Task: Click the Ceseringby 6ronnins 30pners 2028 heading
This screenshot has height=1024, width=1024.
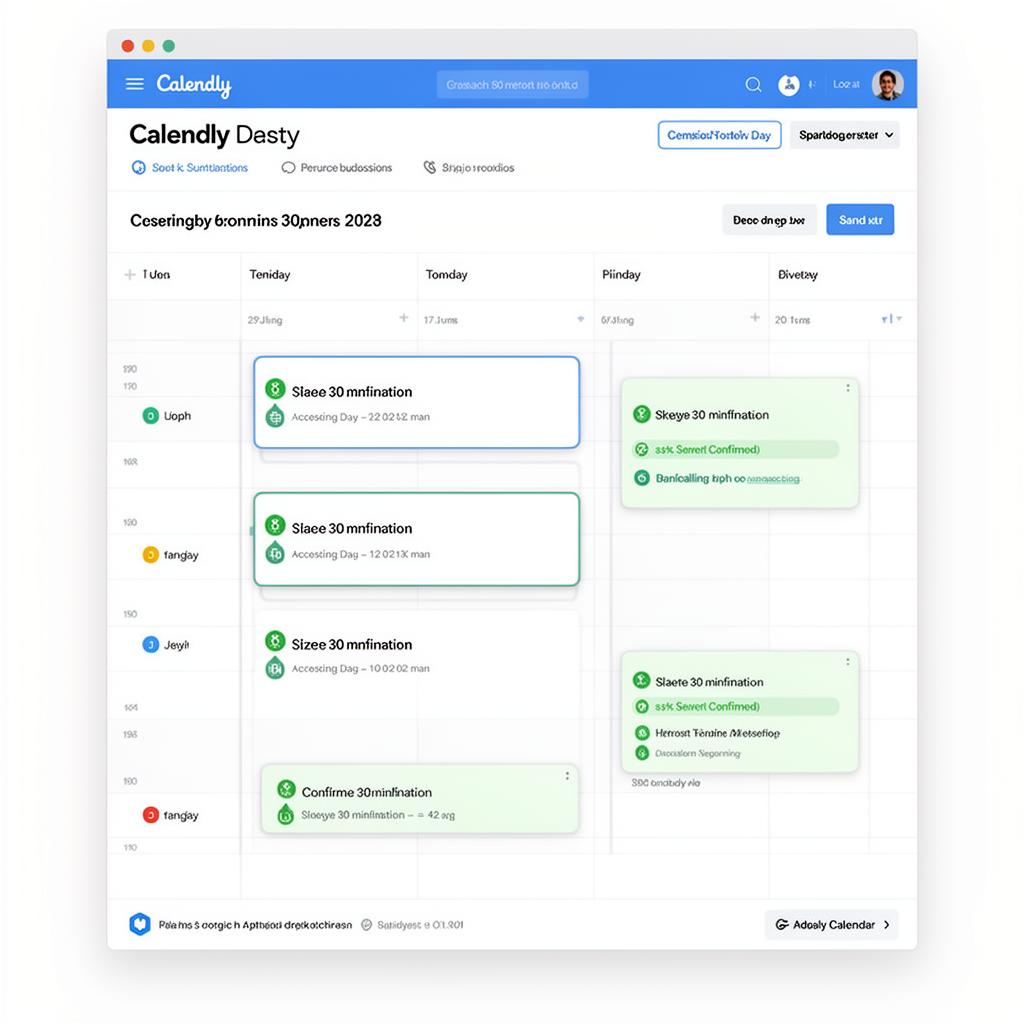Action: [255, 221]
